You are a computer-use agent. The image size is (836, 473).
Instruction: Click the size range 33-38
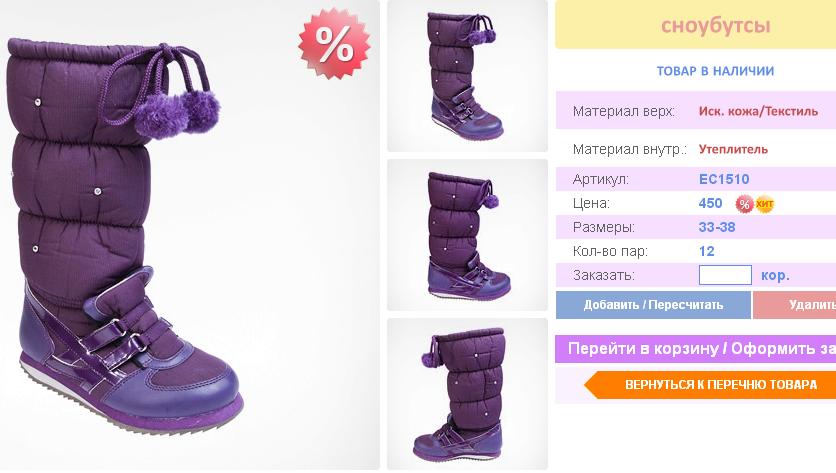(717, 227)
